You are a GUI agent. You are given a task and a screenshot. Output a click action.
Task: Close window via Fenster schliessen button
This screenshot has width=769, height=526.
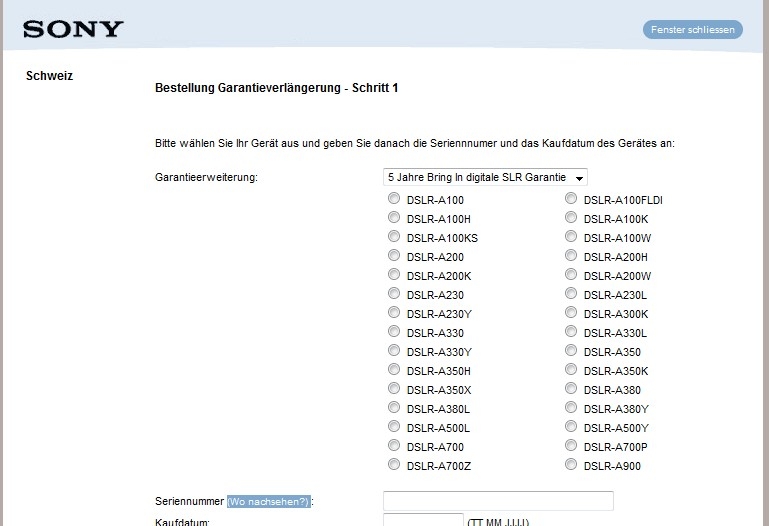tap(692, 30)
